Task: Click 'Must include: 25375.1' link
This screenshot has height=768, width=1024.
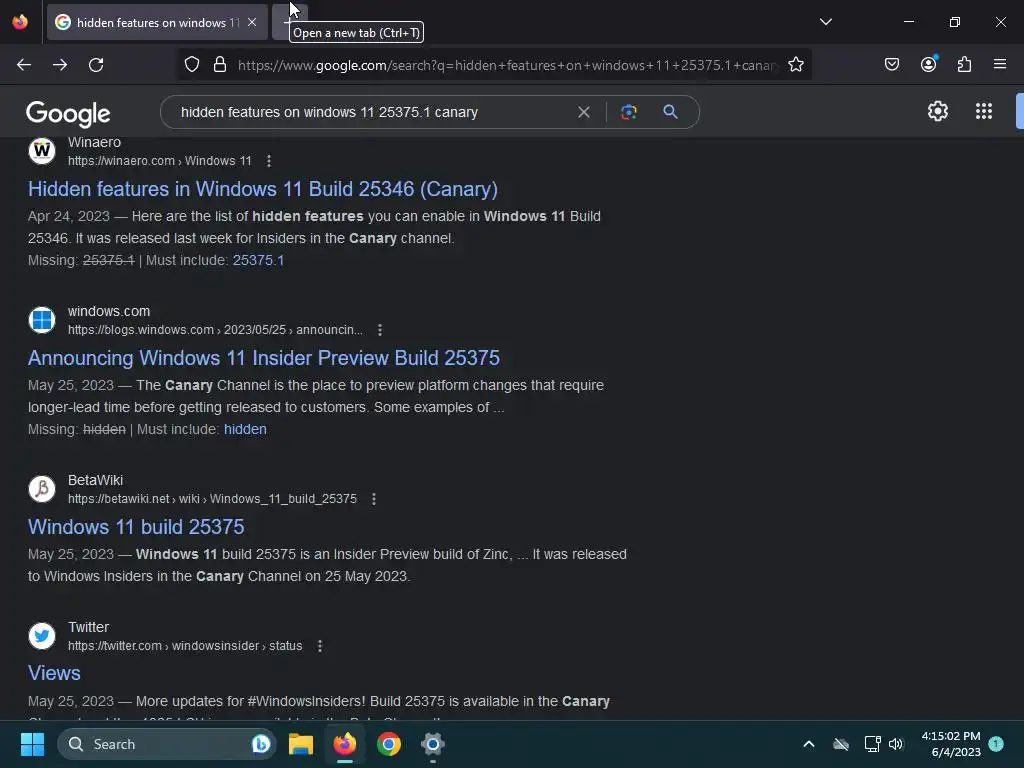Action: pyautogui.click(x=259, y=261)
